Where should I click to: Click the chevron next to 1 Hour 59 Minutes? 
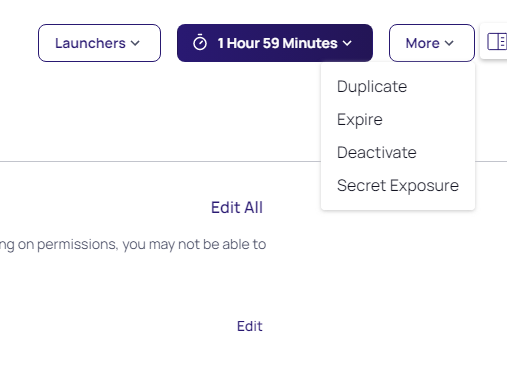tap(347, 43)
